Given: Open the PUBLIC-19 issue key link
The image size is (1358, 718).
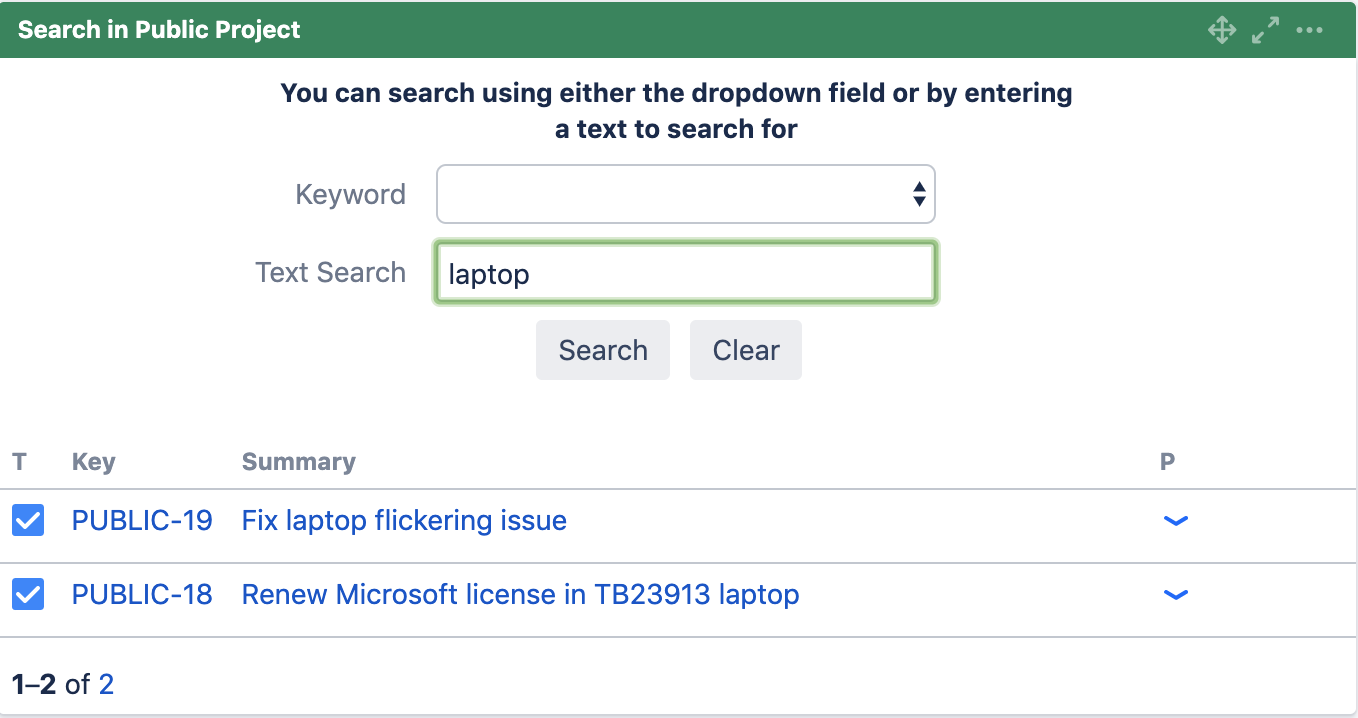Looking at the screenshot, I should pyautogui.click(x=142, y=520).
